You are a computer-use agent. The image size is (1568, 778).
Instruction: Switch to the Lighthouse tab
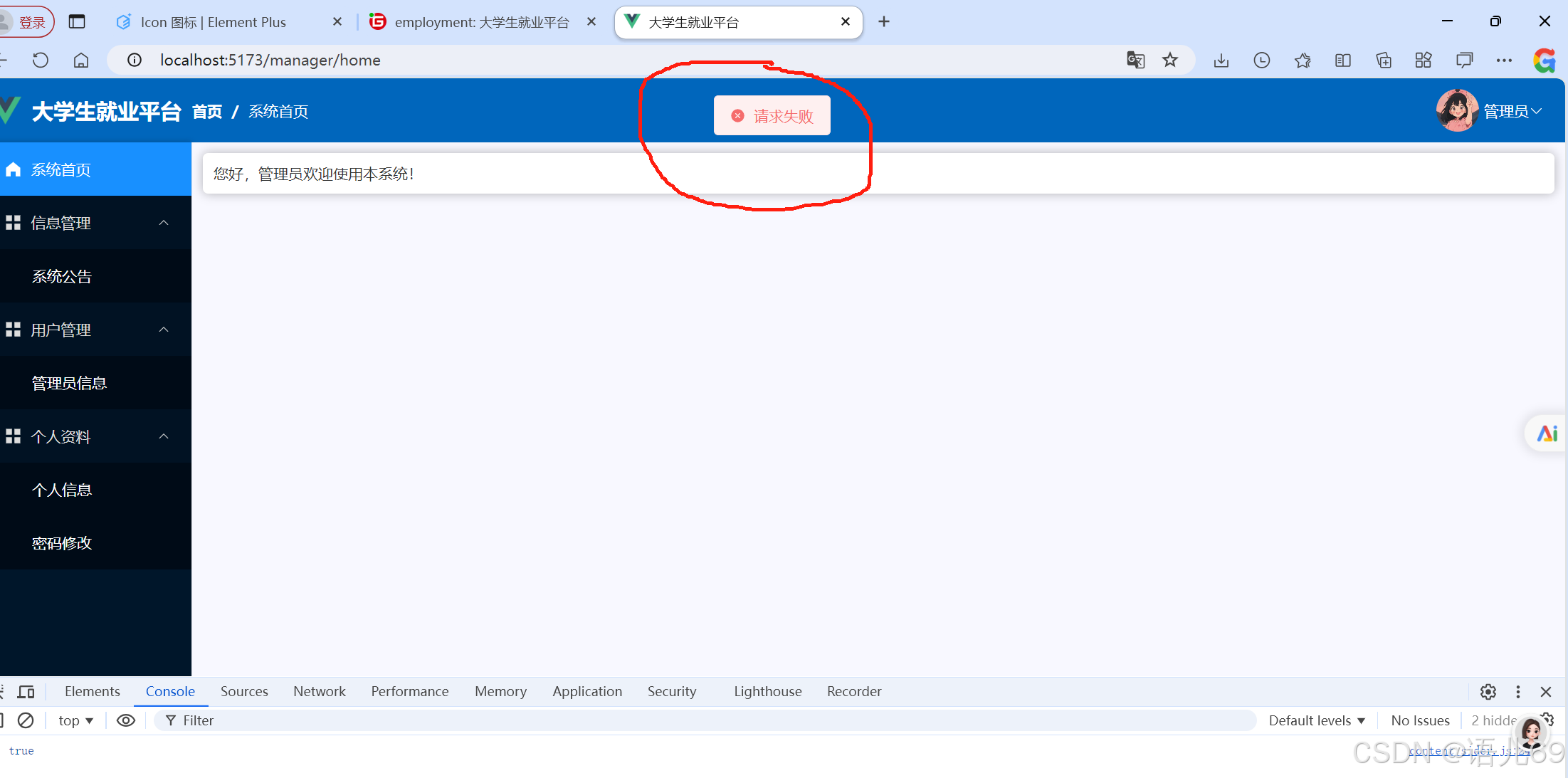tap(767, 691)
